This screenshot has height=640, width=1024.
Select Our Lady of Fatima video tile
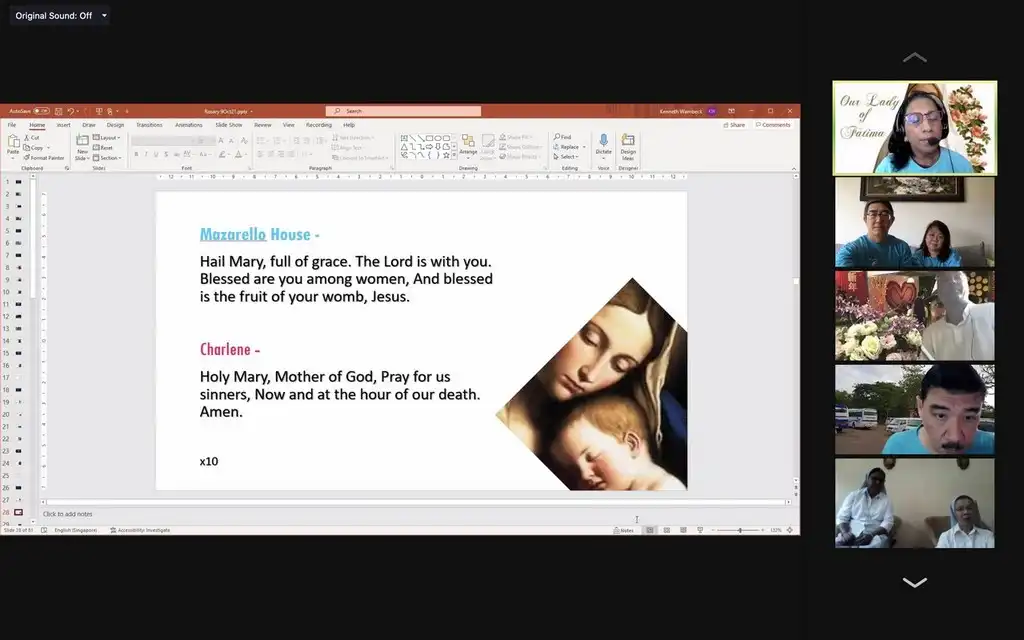(x=914, y=128)
